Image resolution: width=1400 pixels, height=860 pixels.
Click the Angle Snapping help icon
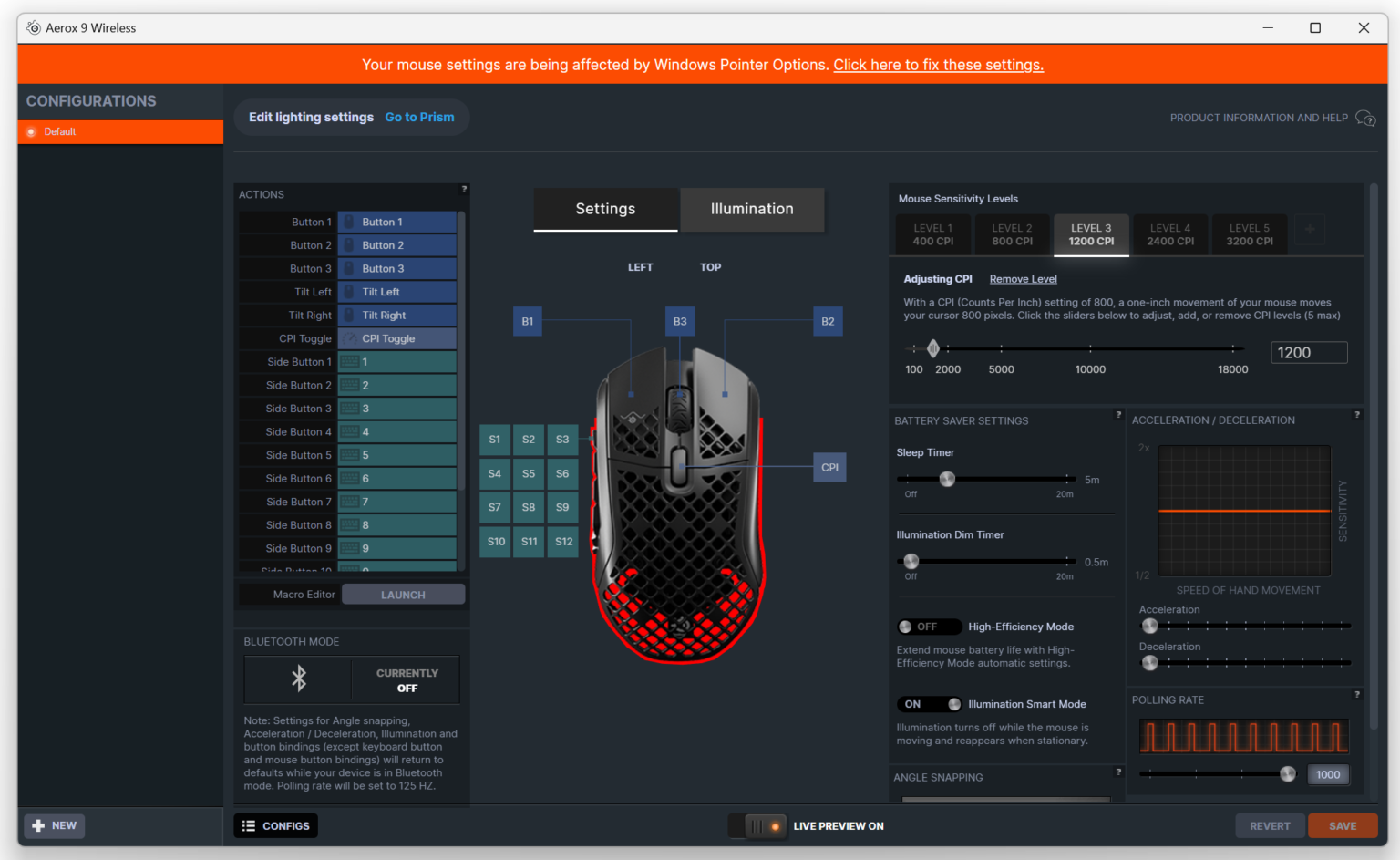coord(1118,771)
